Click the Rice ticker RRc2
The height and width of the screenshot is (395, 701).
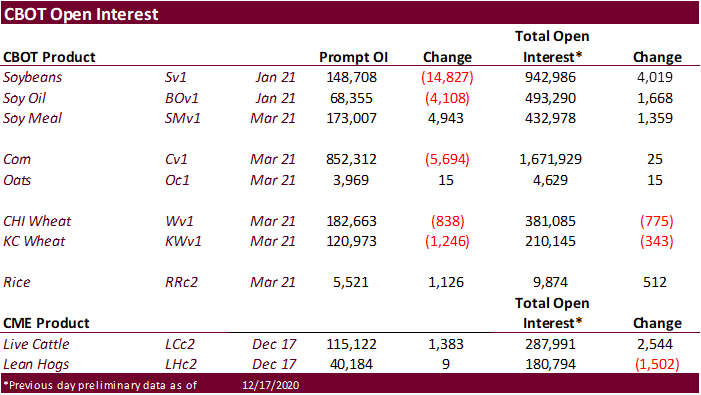click(181, 282)
